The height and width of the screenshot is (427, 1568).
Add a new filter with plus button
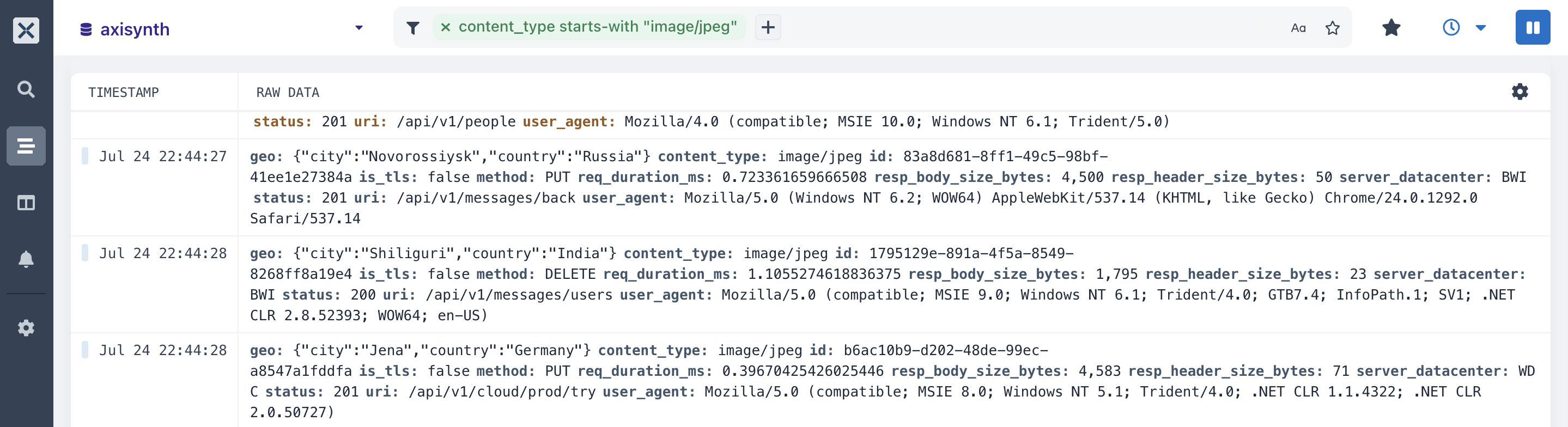coord(768,27)
